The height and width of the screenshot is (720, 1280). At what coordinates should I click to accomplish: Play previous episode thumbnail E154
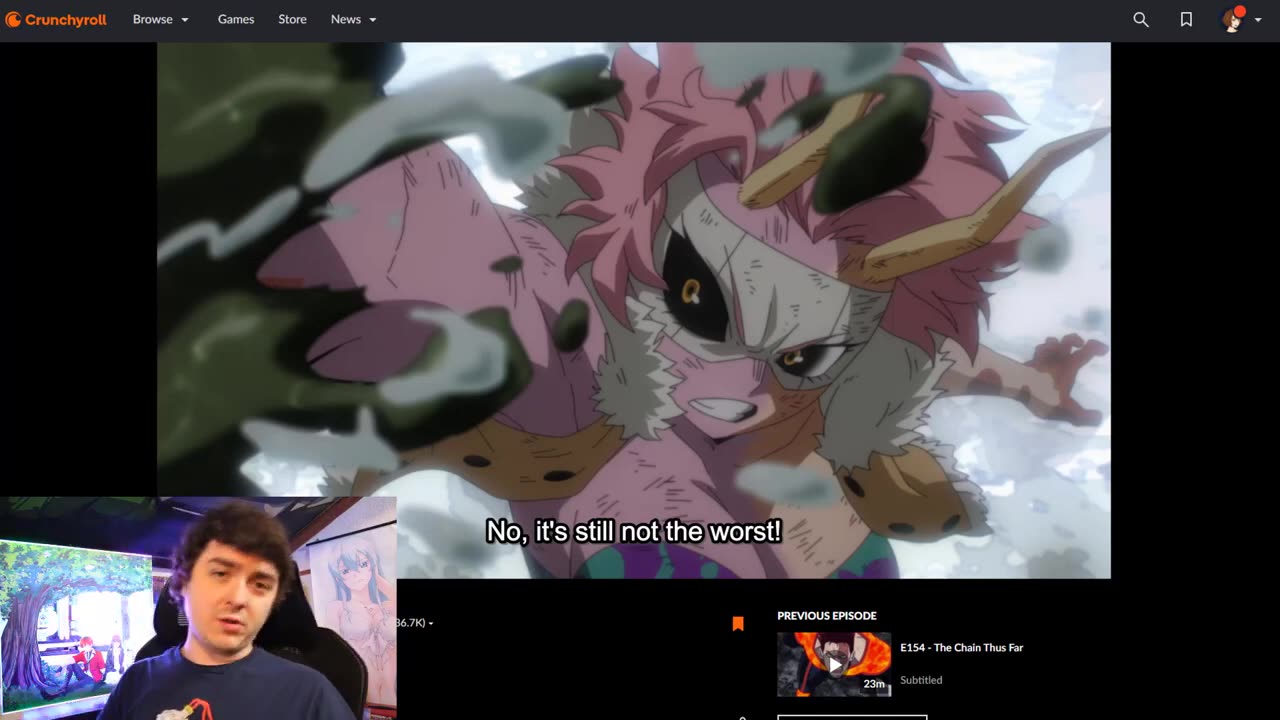tap(834, 664)
